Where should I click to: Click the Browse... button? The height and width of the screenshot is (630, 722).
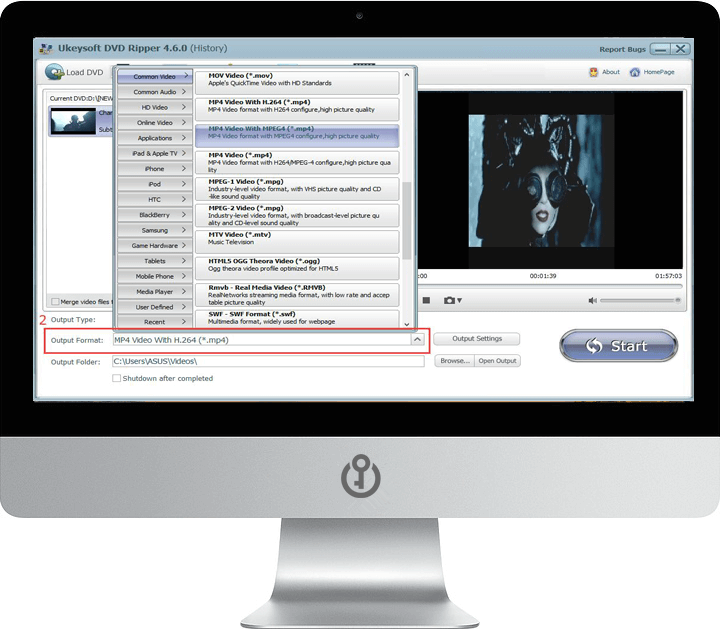pos(454,361)
